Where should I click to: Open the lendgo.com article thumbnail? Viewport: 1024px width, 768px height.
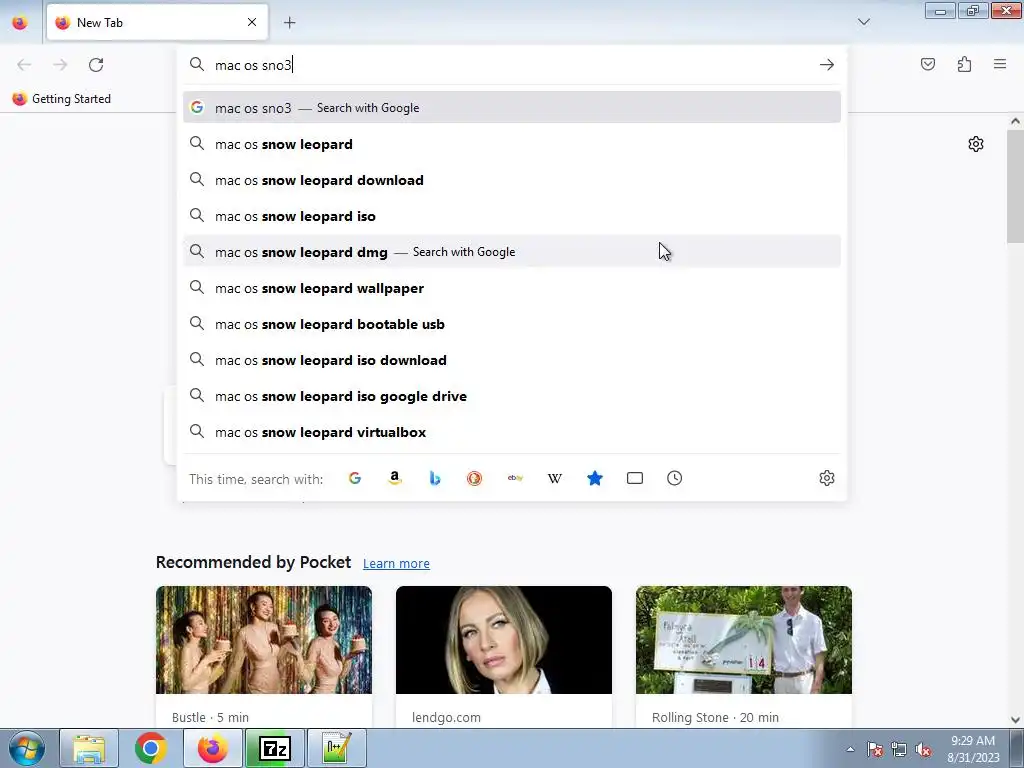click(x=504, y=640)
